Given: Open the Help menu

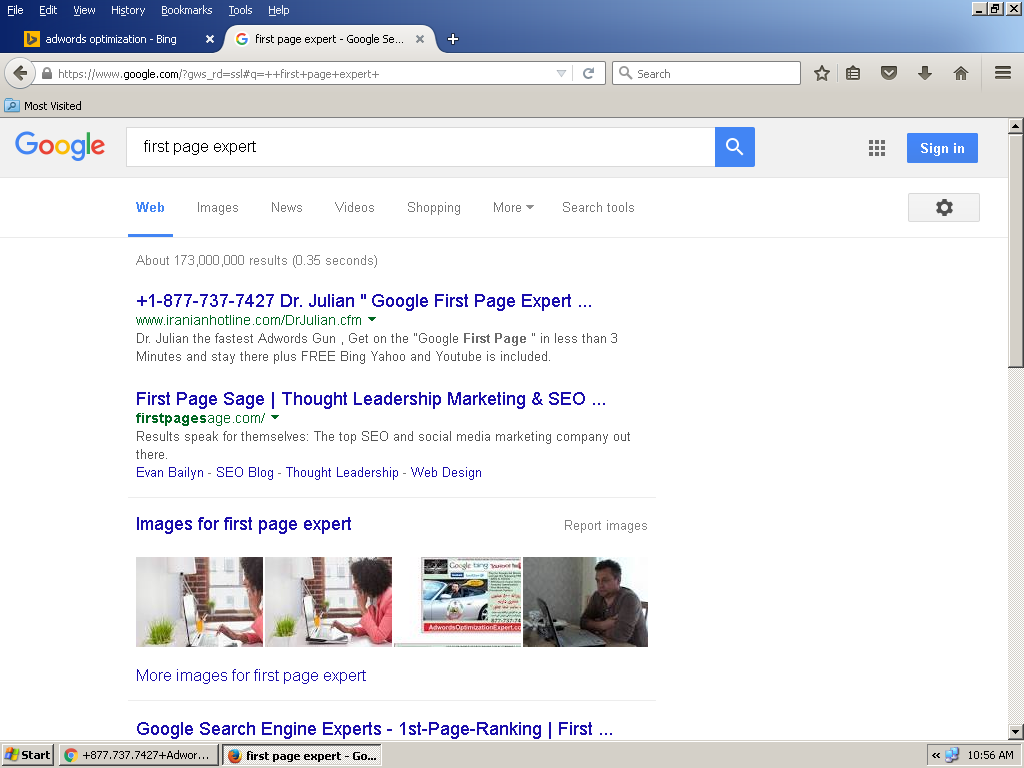Looking at the screenshot, I should click(278, 10).
